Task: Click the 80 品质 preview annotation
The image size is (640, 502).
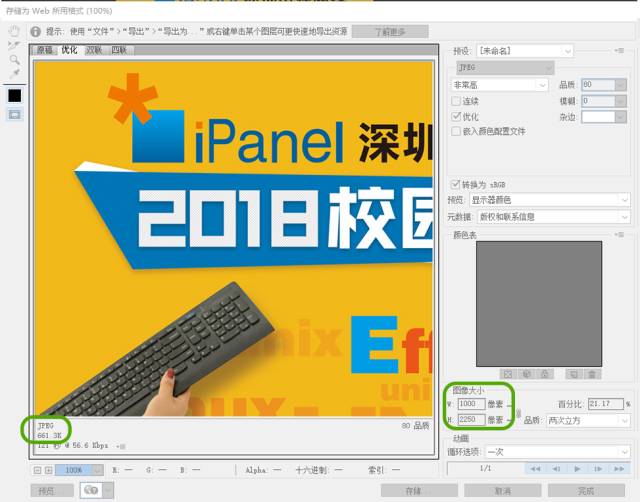Action: point(415,426)
